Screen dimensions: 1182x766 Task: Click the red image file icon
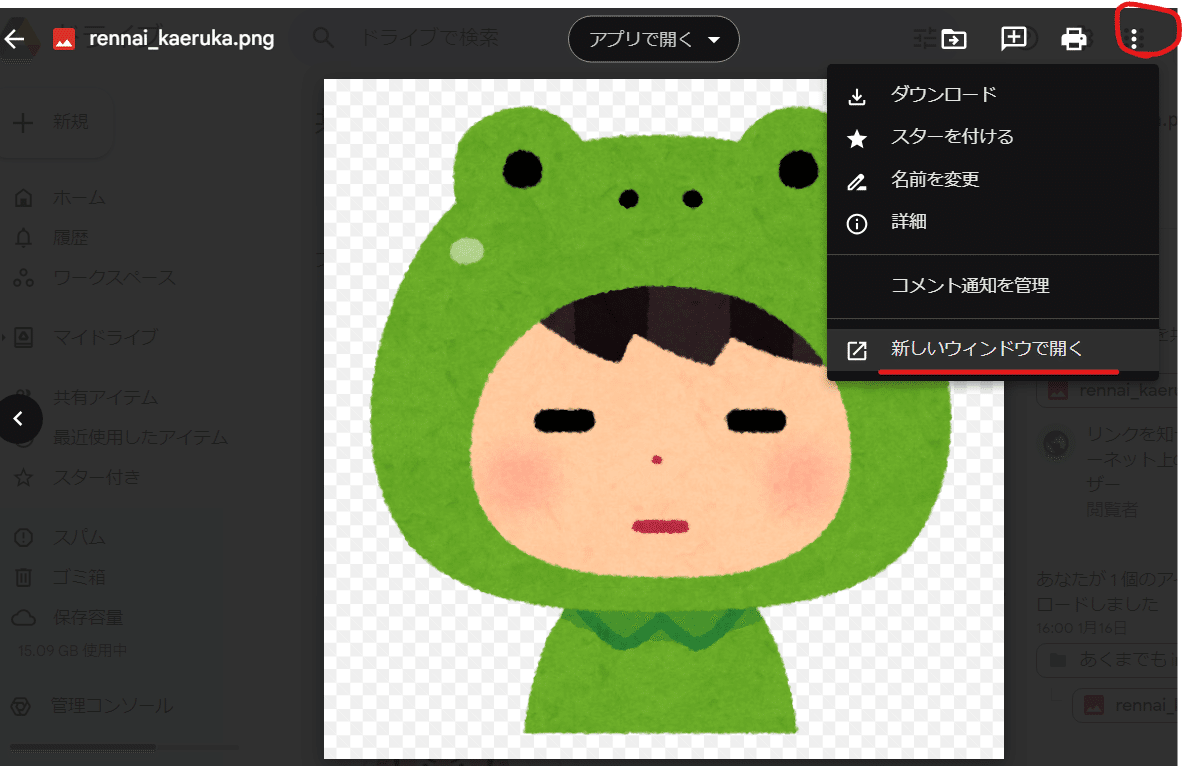pos(64,38)
